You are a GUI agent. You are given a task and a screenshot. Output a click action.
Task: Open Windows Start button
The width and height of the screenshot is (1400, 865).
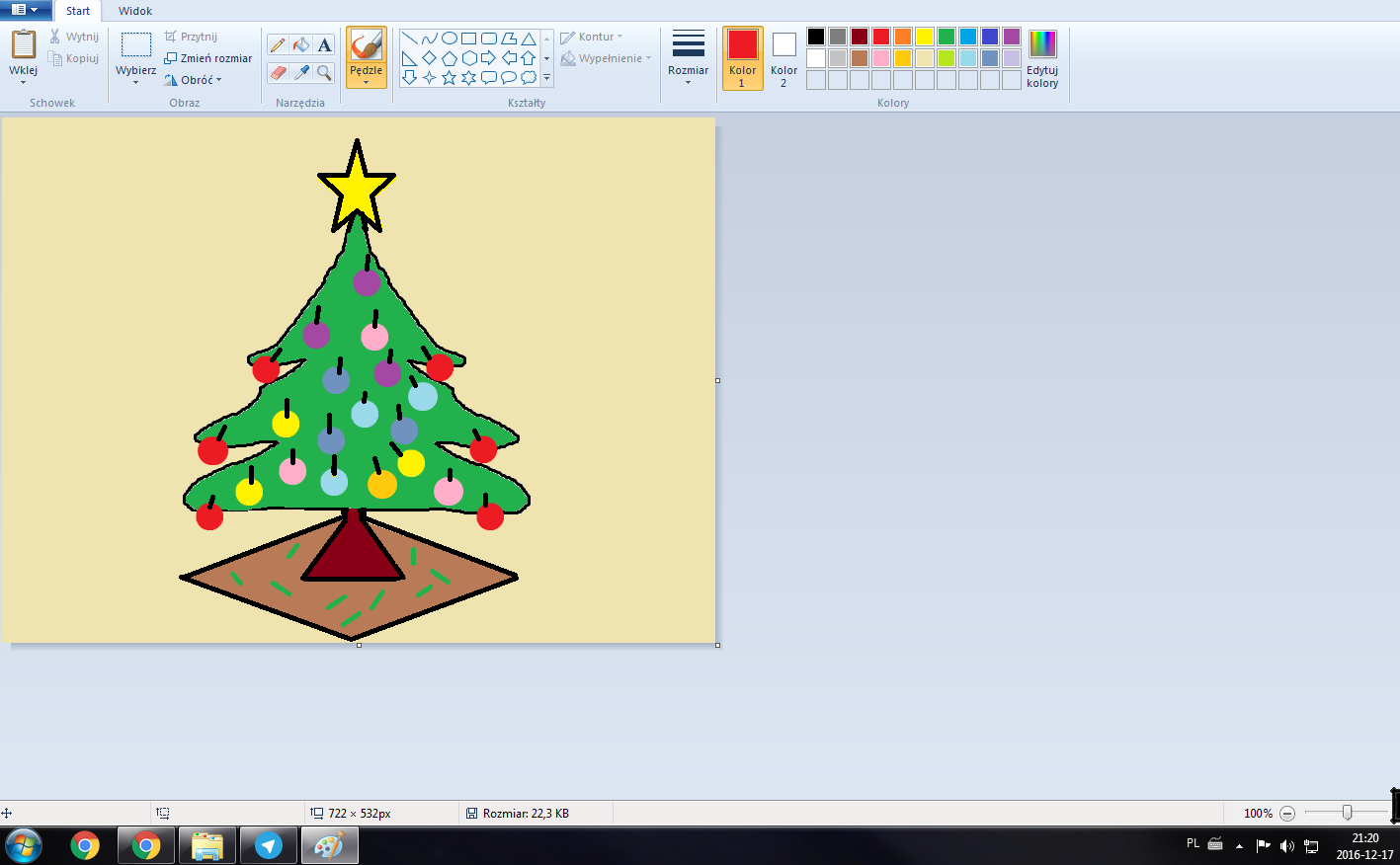(x=24, y=846)
